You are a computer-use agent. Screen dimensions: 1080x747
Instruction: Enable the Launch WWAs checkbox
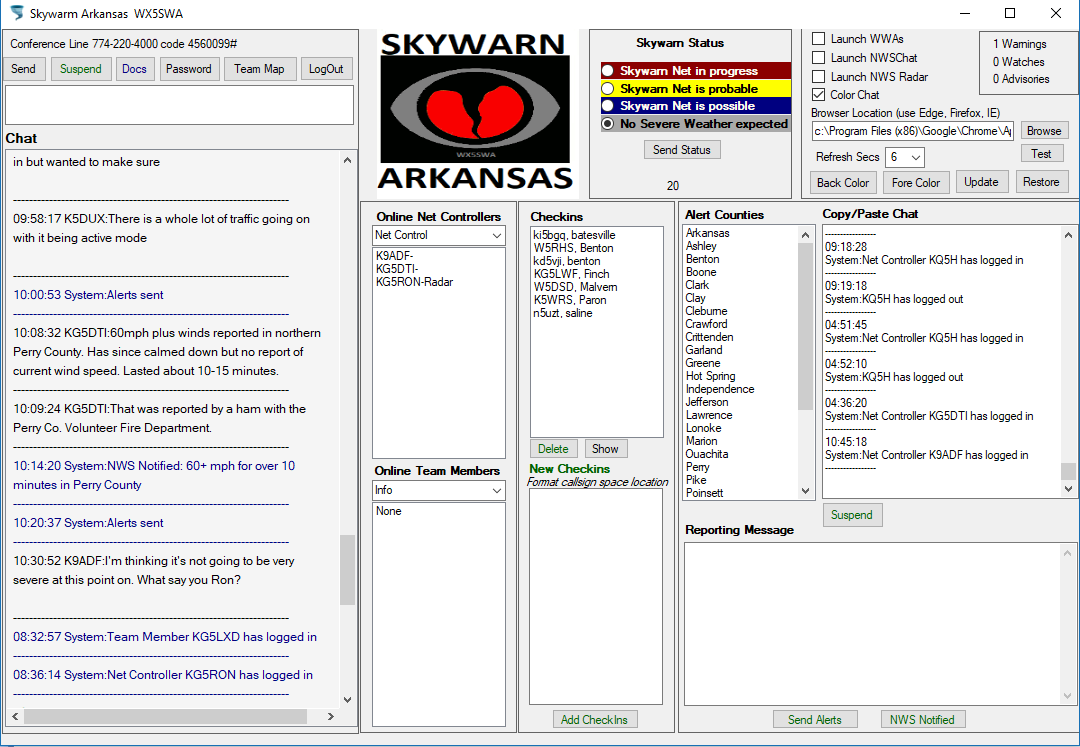pyautogui.click(x=819, y=39)
